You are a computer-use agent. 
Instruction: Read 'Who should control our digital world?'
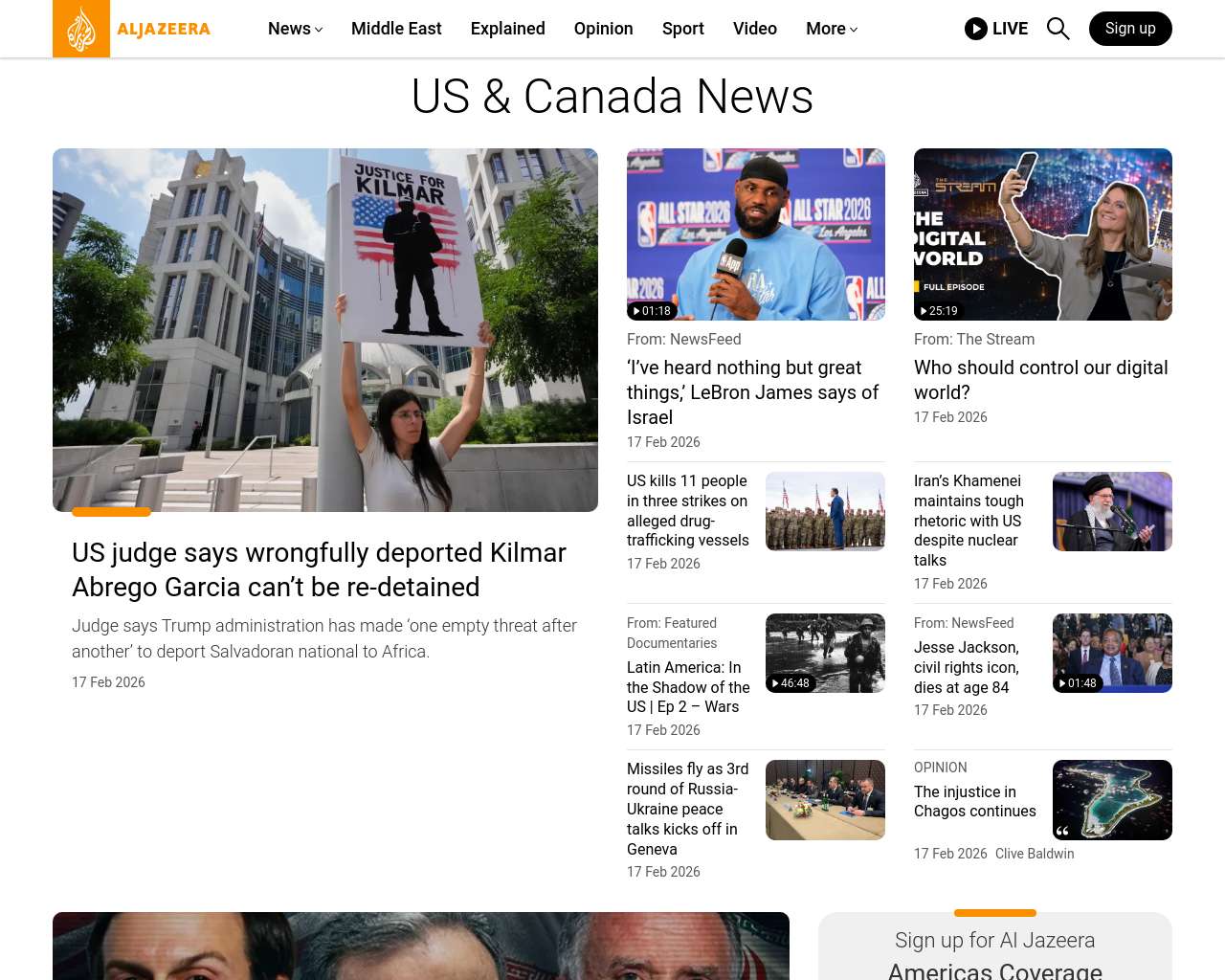[x=1041, y=380]
